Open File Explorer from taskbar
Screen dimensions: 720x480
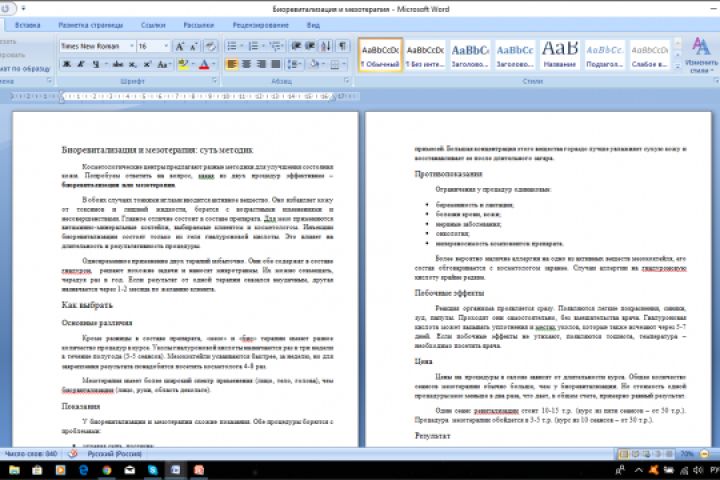pyautogui.click(x=14, y=470)
